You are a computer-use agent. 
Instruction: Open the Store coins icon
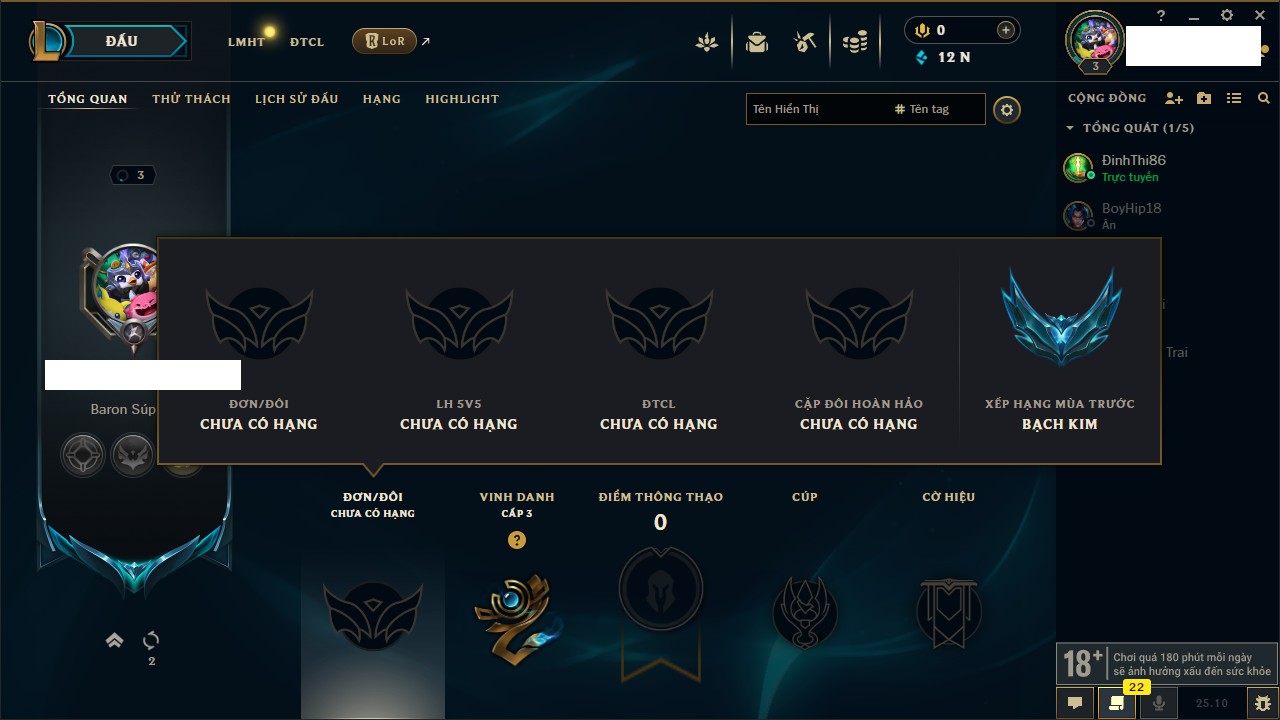855,42
